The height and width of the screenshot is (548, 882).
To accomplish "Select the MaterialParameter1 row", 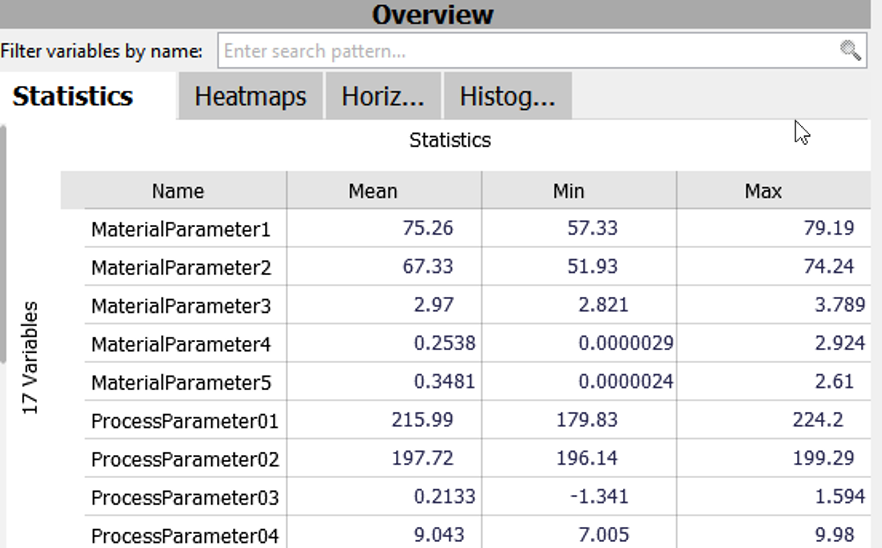I will tap(181, 229).
